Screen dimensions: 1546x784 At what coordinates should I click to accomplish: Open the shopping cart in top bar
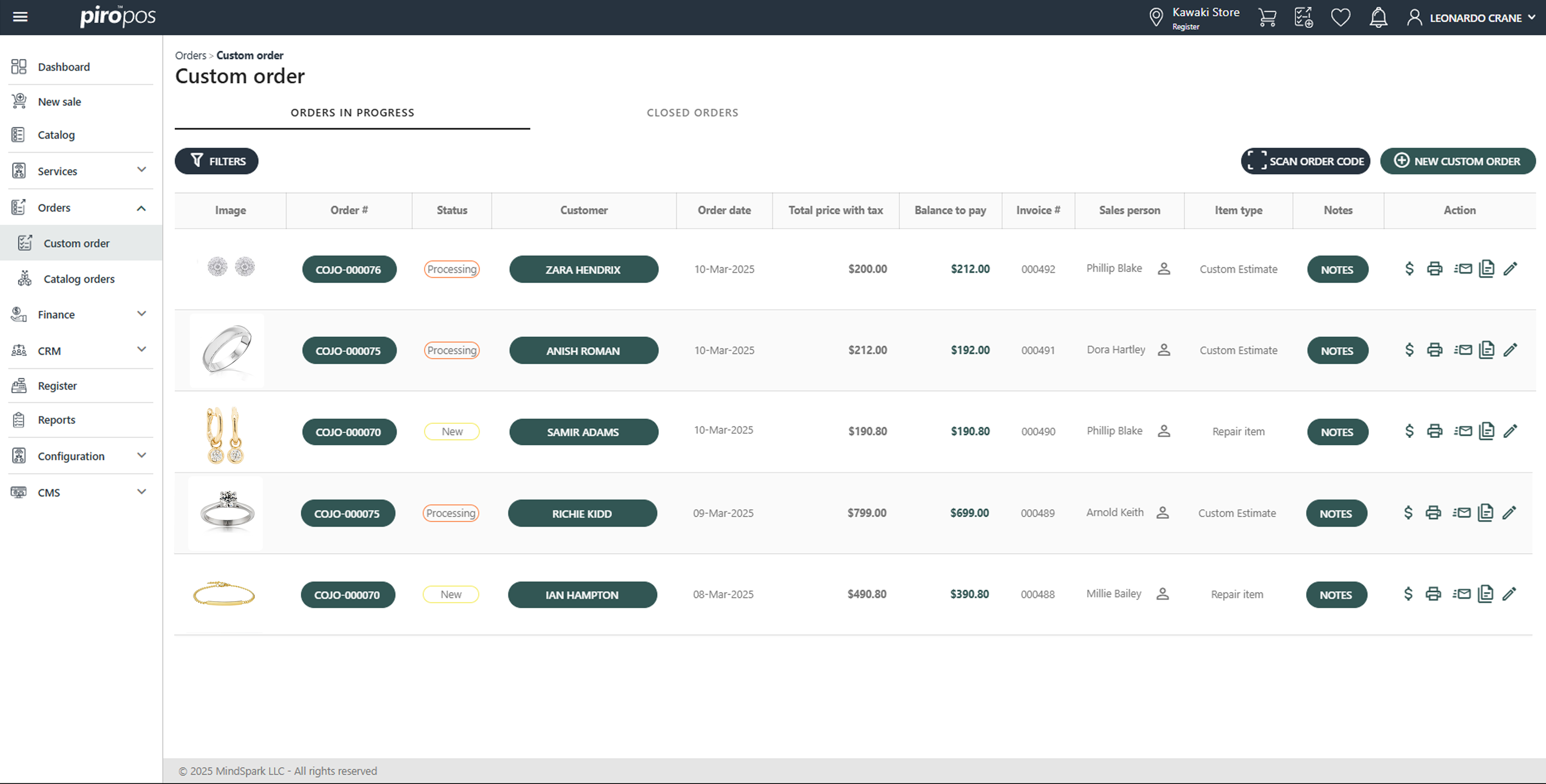coord(1267,17)
